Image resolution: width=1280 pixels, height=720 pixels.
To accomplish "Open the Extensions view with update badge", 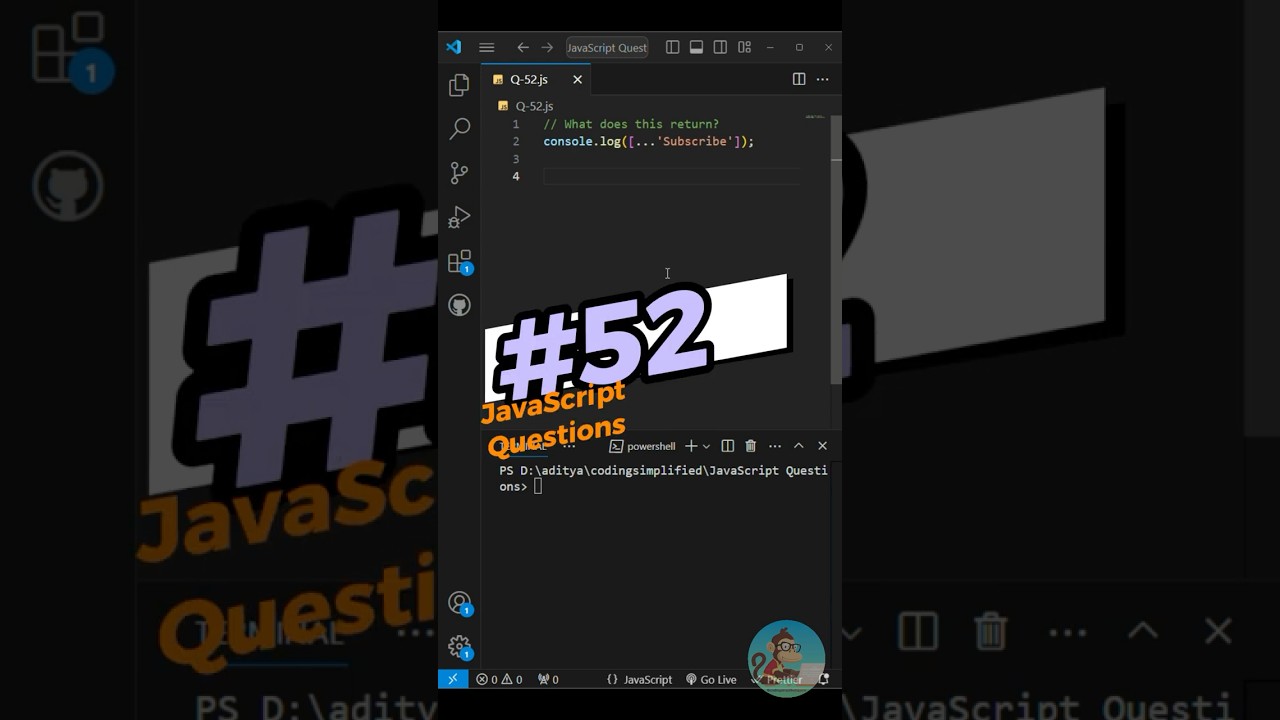I will pos(459,262).
